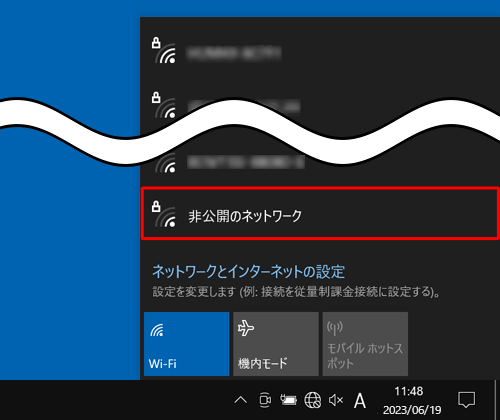
Task: Click the Meet Now camera tray icon
Action: pyautogui.click(x=265, y=400)
